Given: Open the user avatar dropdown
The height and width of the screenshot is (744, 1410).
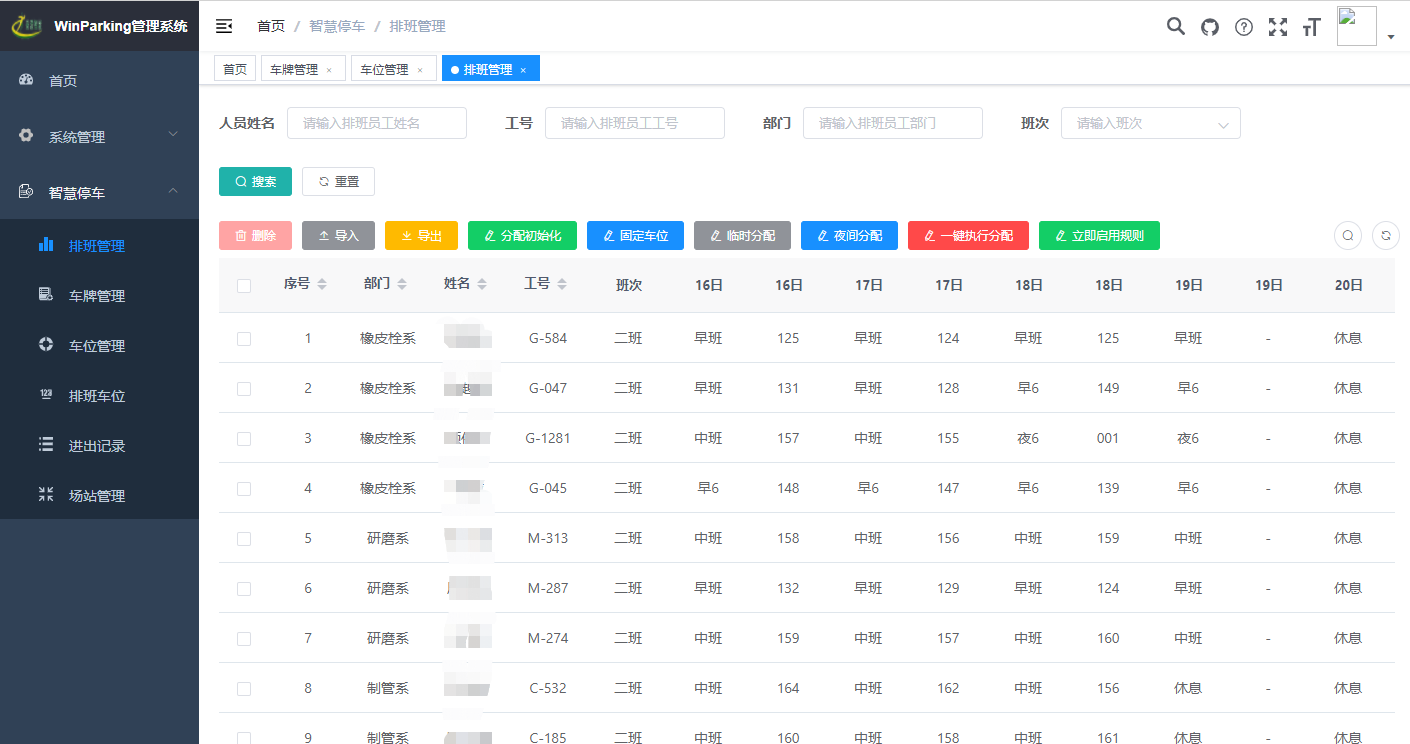Looking at the screenshot, I should tap(1366, 27).
